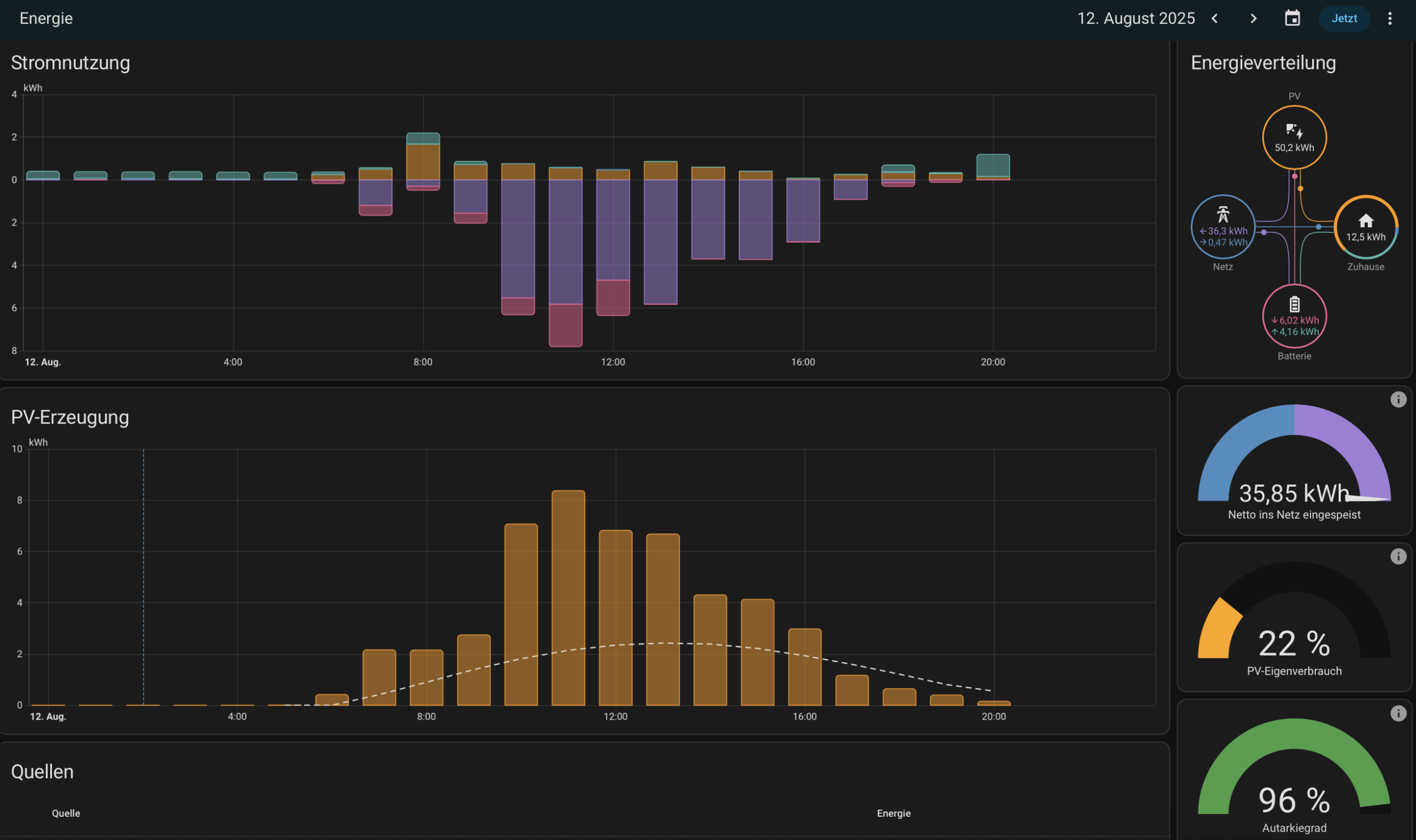Click the 12. August 2025 date label
Screen dimensions: 1416x840
click(x=1135, y=19)
